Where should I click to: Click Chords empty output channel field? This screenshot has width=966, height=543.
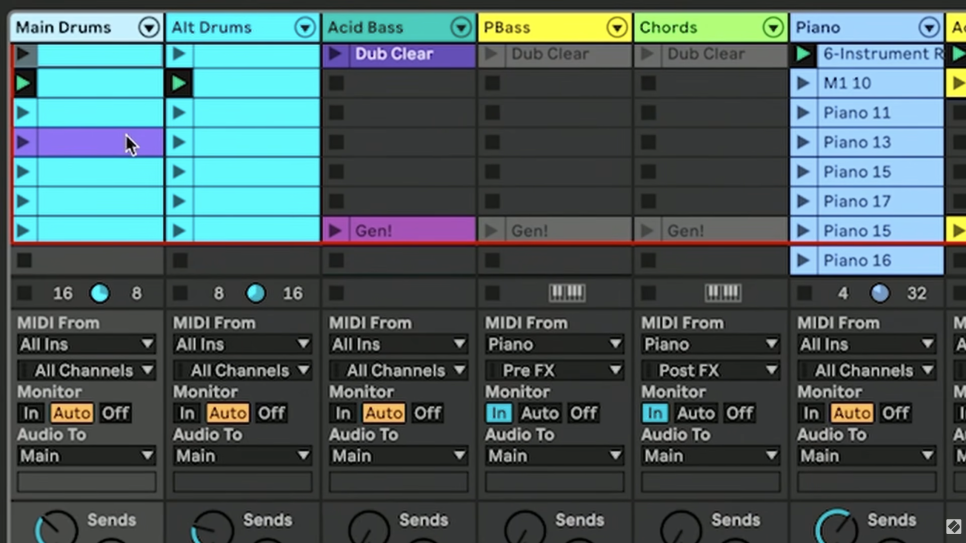coord(710,482)
